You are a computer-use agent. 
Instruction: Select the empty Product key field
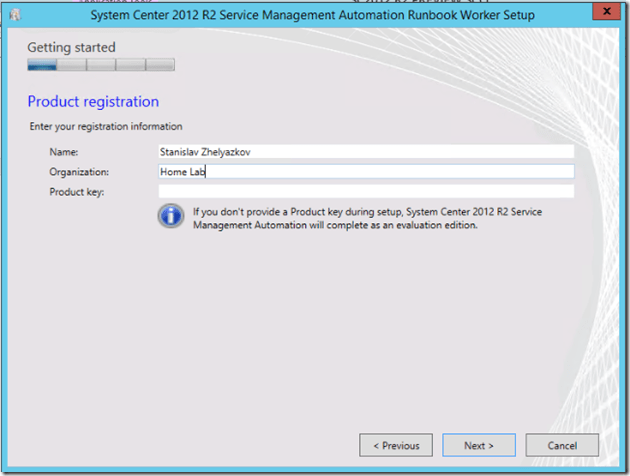[x=365, y=191]
